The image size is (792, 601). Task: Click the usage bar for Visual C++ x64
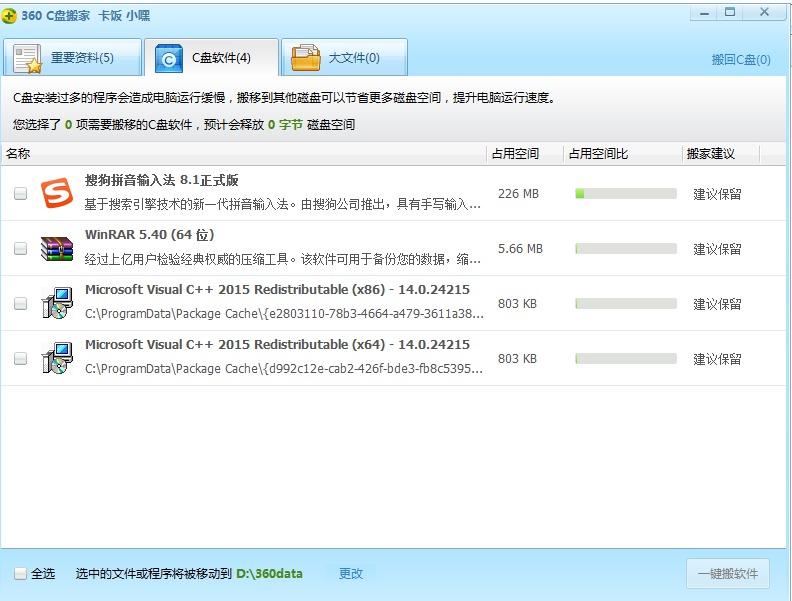coord(626,359)
